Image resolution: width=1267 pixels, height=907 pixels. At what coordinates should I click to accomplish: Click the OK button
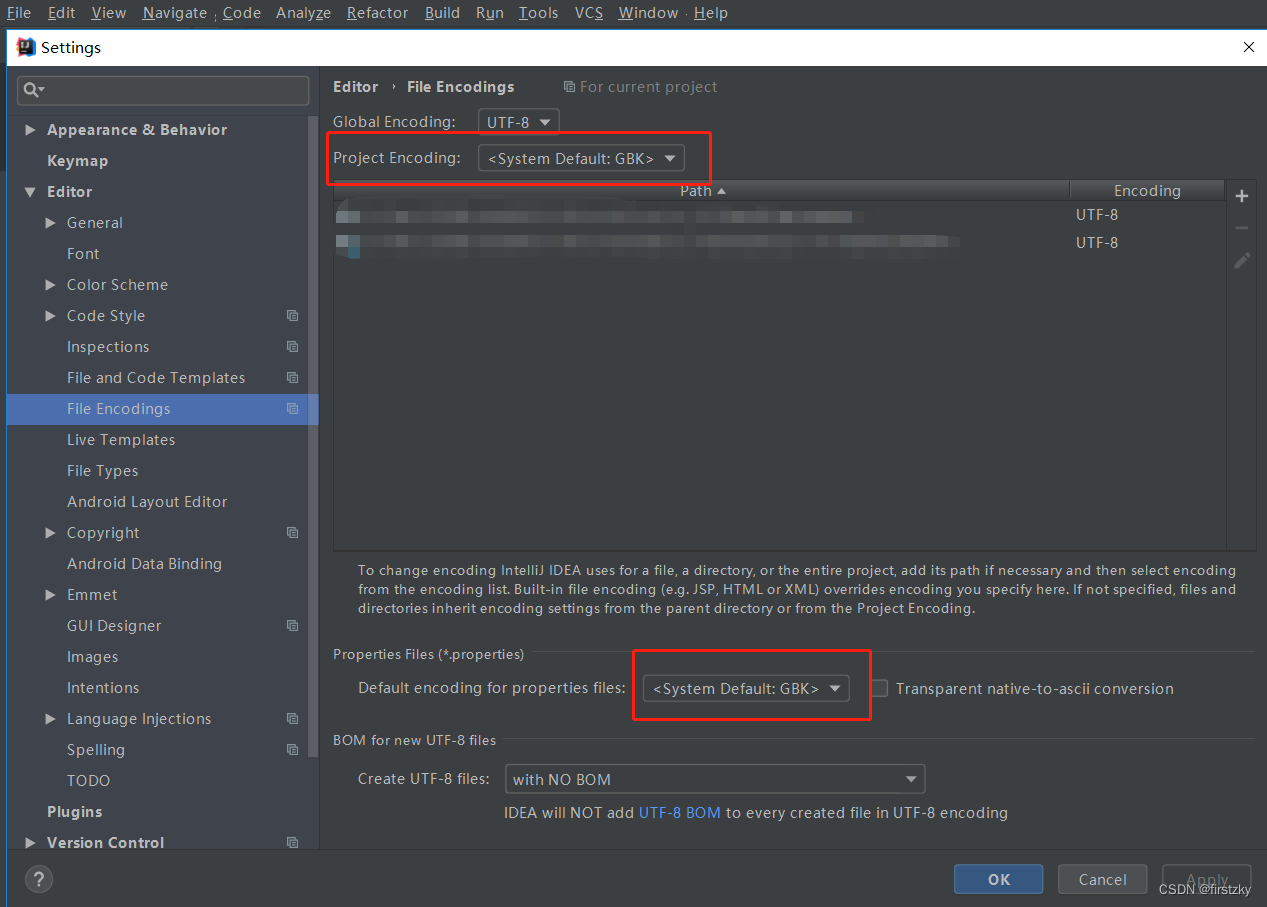pos(999,879)
